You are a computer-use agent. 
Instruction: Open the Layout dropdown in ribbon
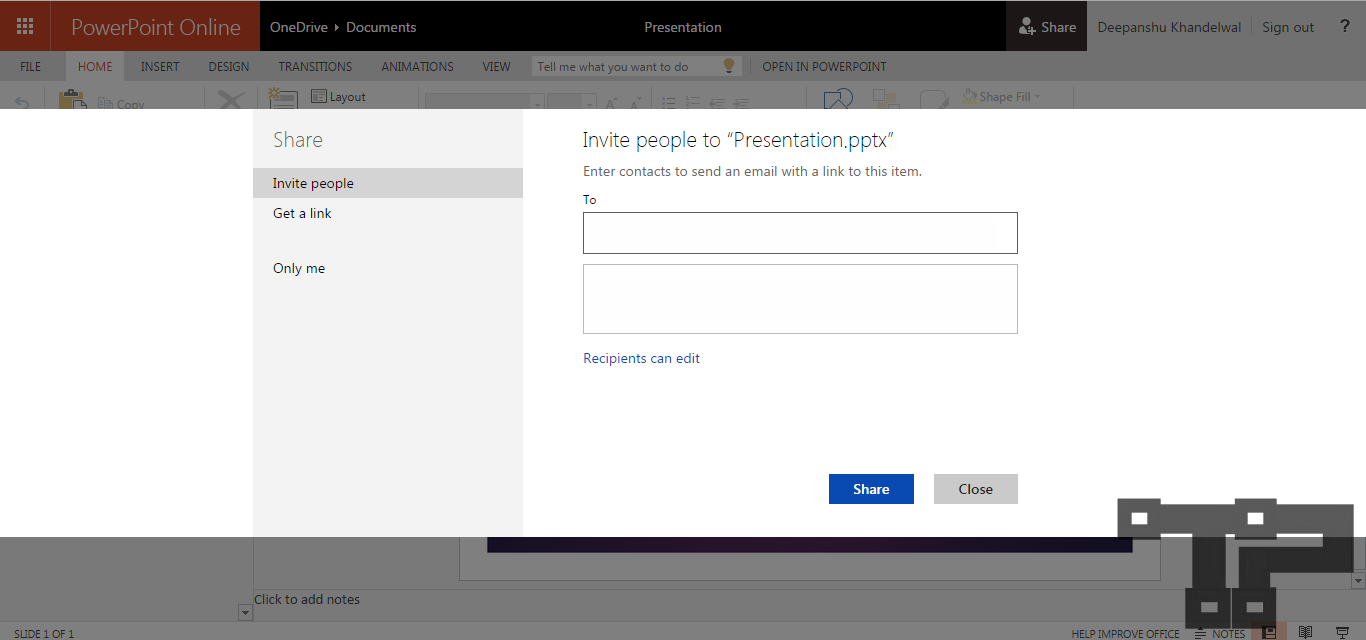tap(338, 97)
